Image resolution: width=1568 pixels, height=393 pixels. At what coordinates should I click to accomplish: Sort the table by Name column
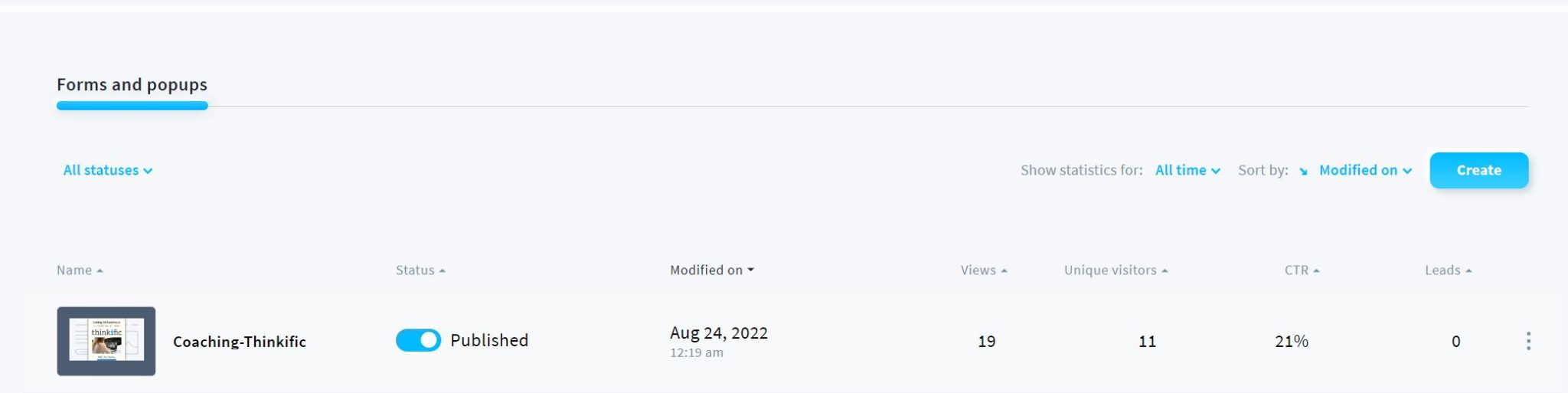click(x=80, y=270)
